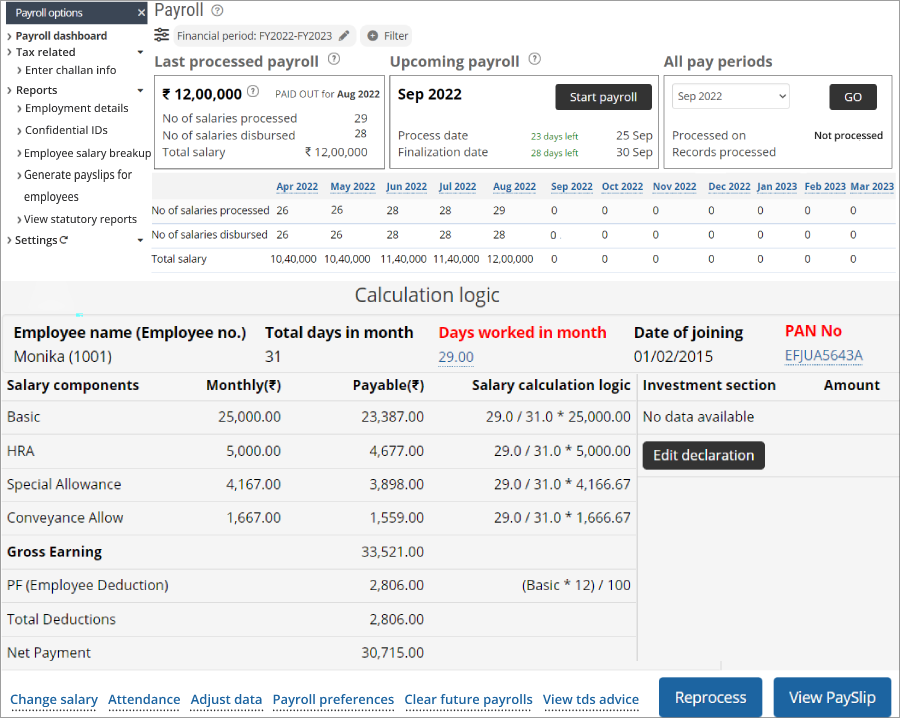Viewport: 900px width, 718px height.
Task: Click 'No data available' investment text
Action: tap(698, 417)
